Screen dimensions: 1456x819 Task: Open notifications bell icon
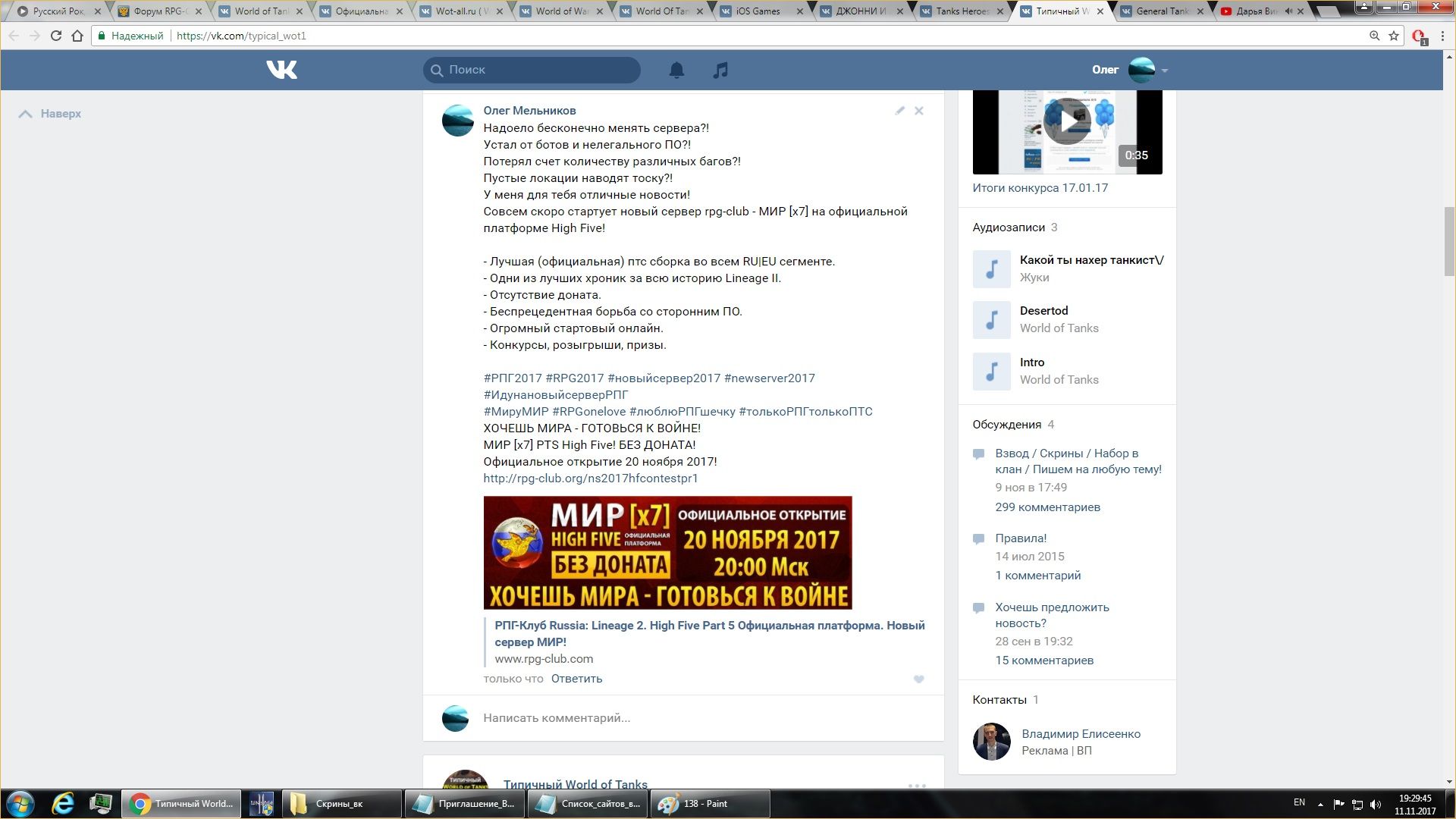676,70
